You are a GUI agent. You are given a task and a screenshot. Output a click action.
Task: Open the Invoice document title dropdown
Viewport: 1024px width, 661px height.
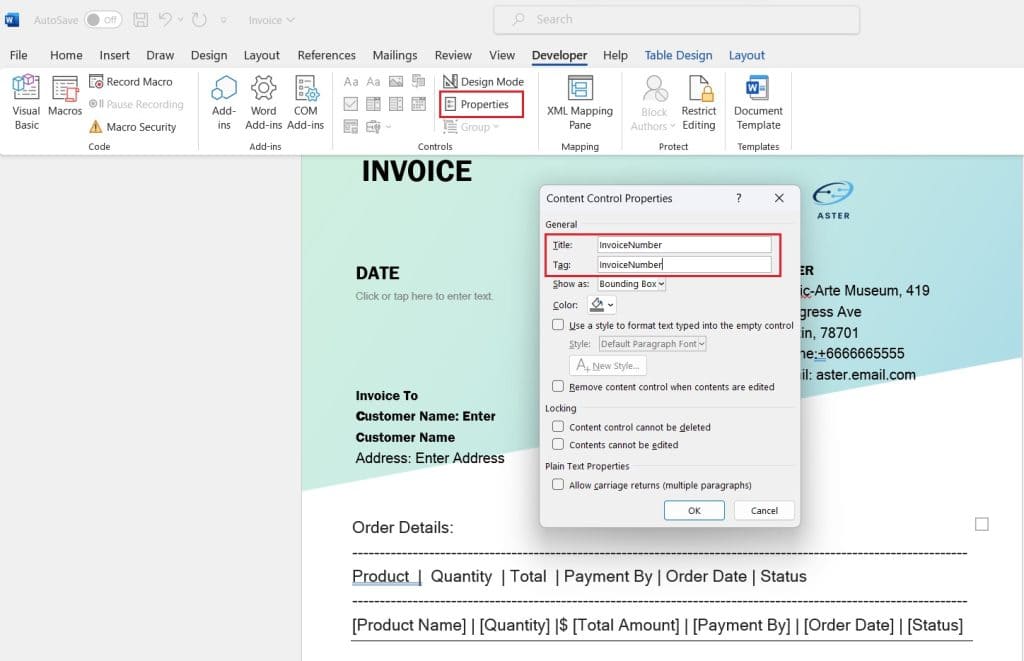pyautogui.click(x=272, y=20)
